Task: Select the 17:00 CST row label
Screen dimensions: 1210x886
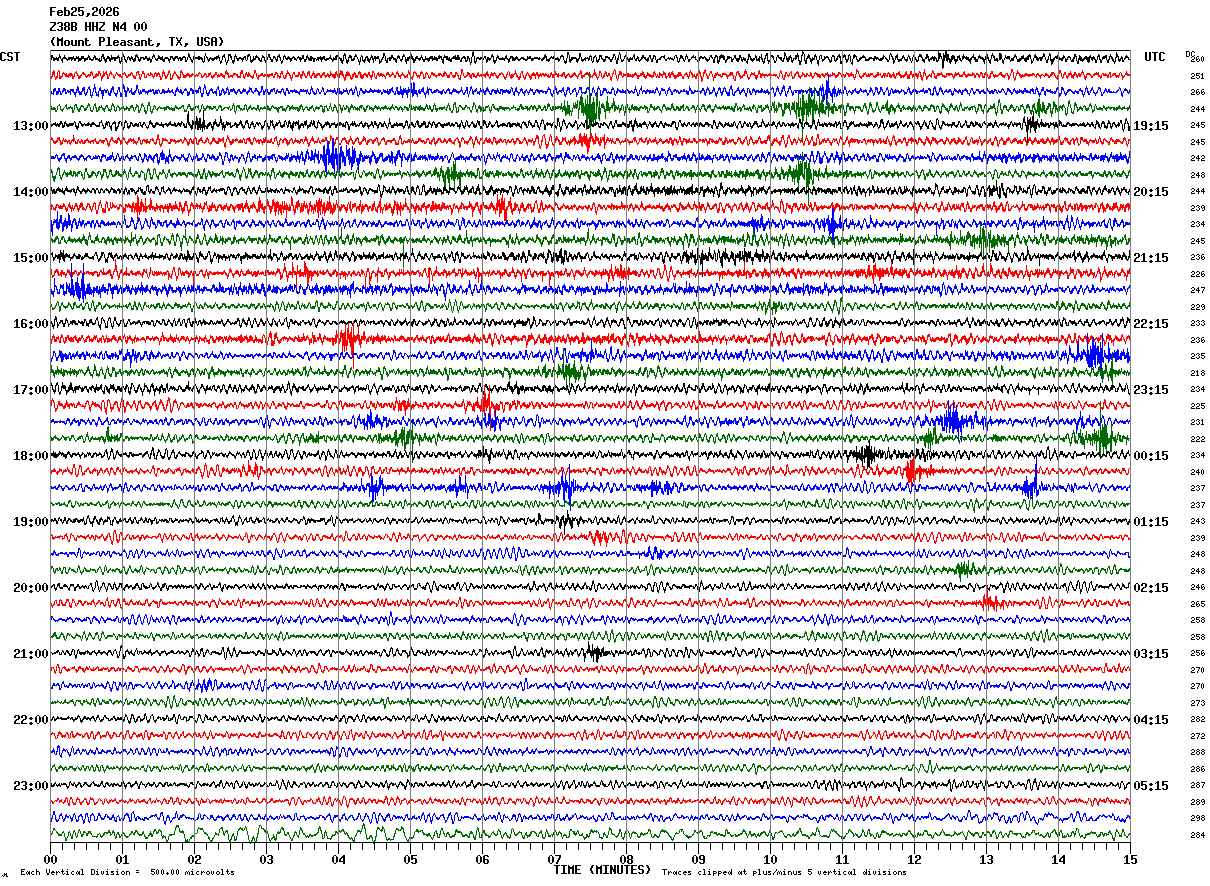Action: [x=30, y=390]
